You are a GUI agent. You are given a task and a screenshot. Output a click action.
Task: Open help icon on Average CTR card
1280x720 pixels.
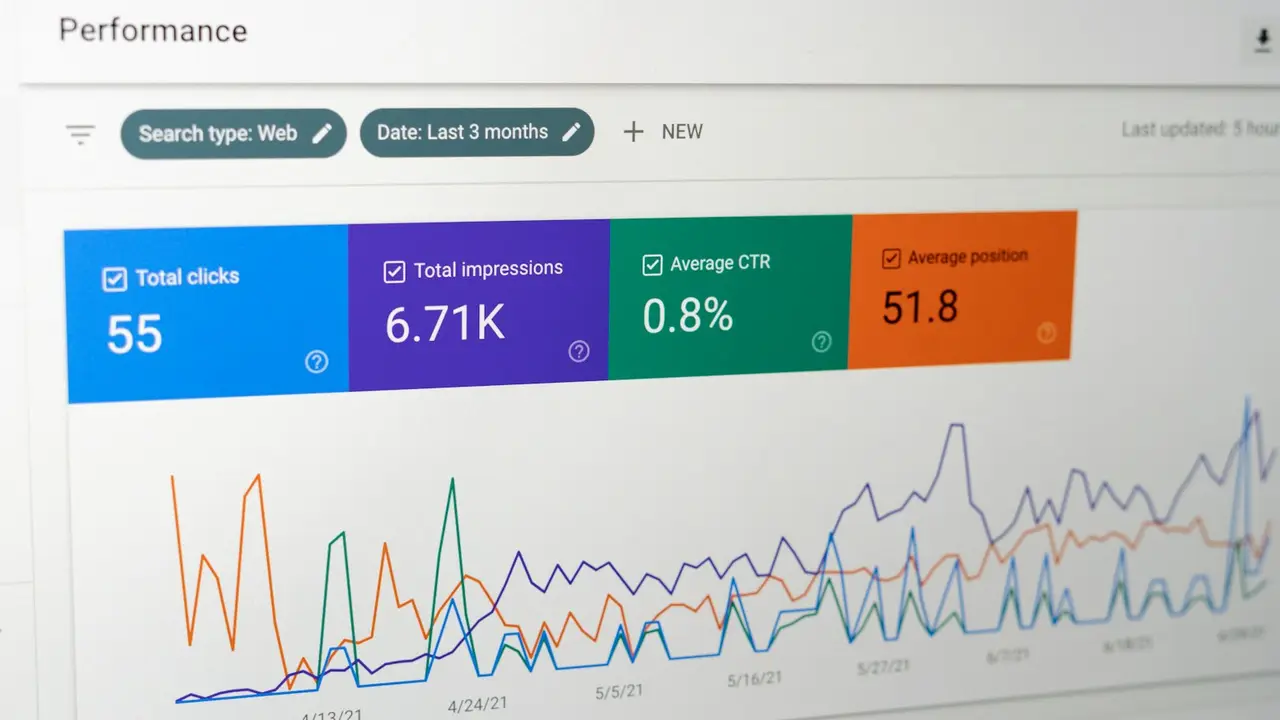[821, 342]
